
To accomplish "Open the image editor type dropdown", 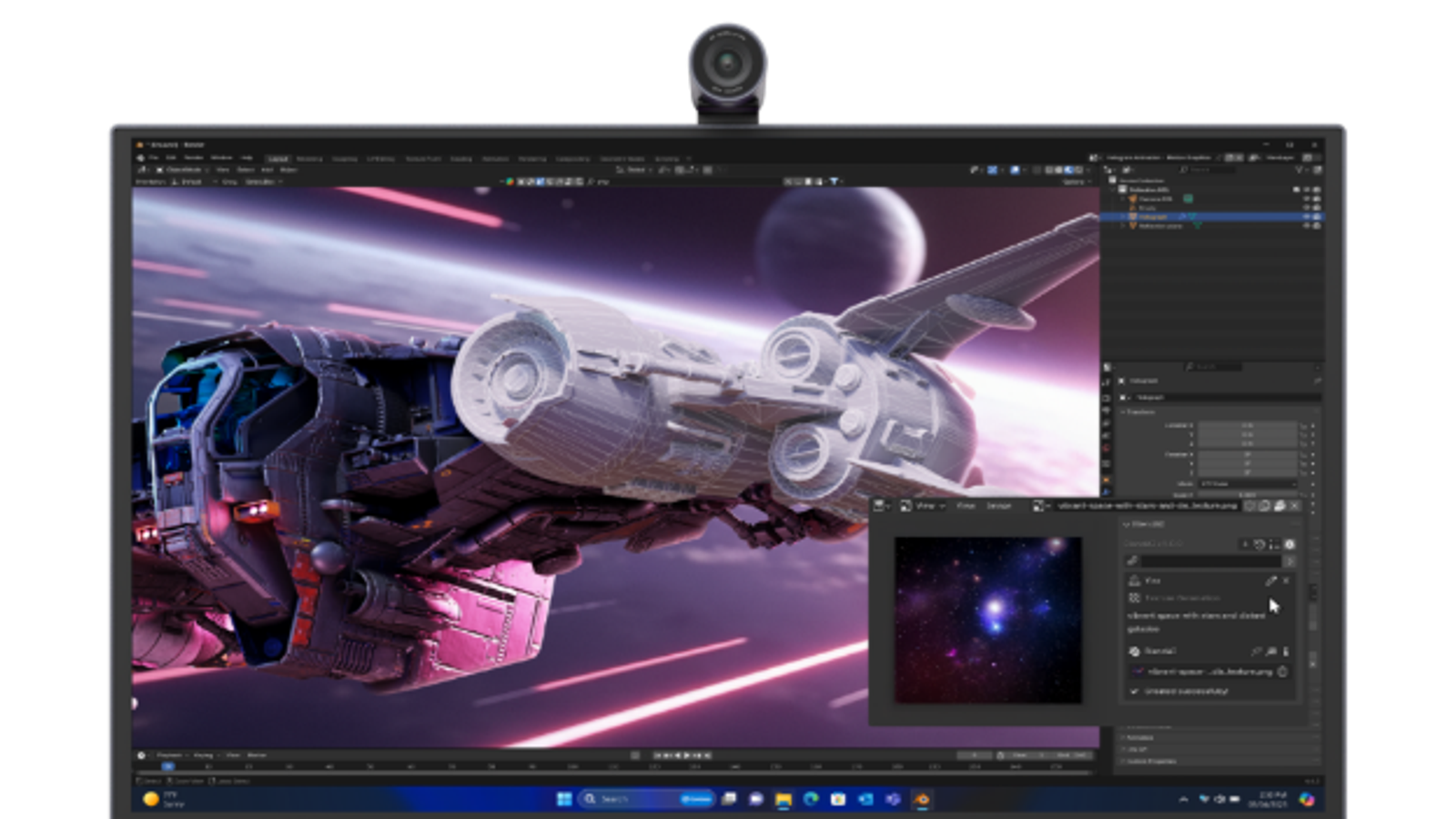I will tap(881, 505).
